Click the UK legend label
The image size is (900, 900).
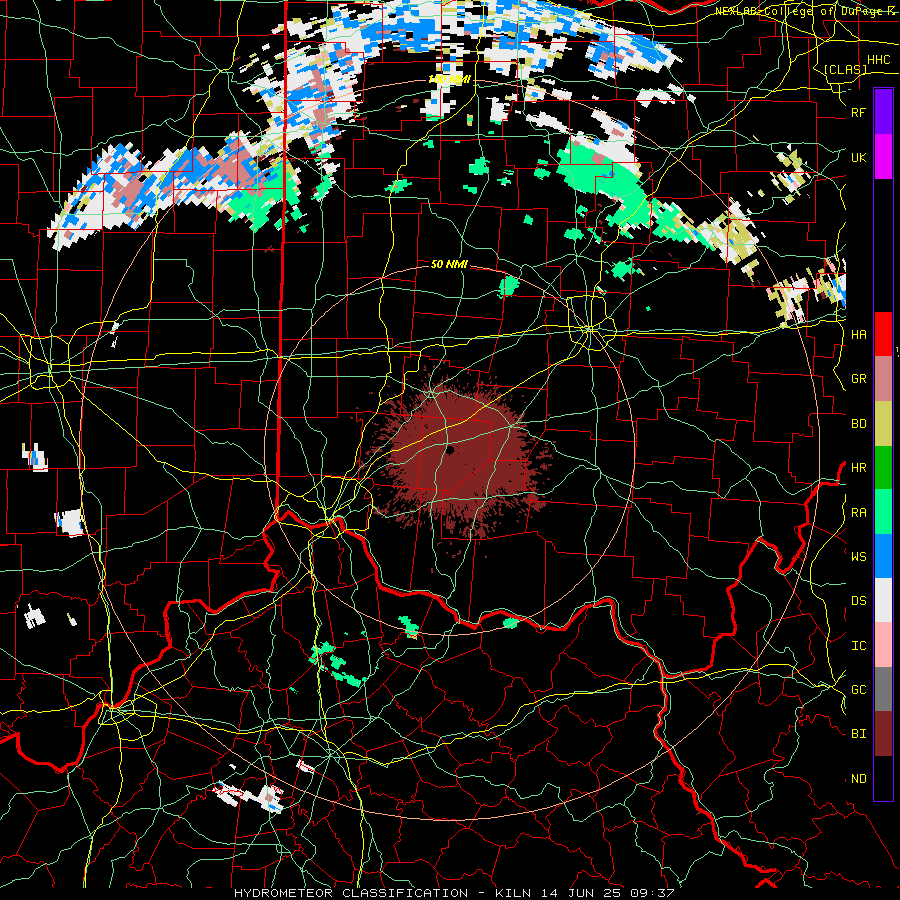(858, 157)
